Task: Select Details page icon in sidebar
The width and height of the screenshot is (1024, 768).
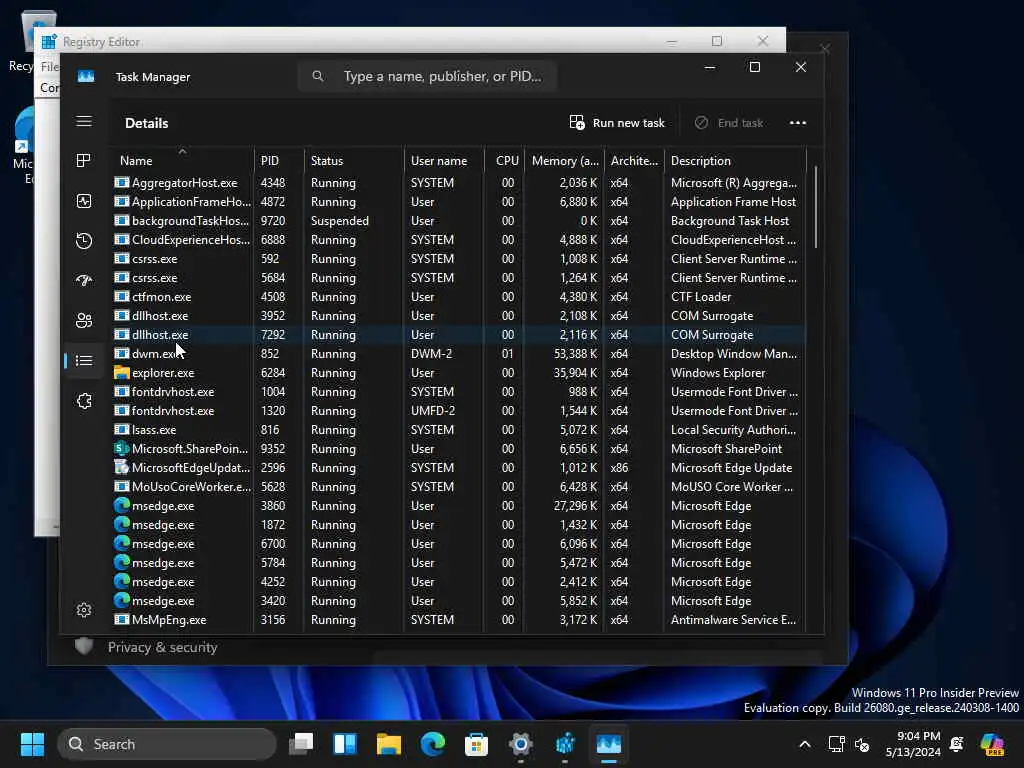Action: point(84,360)
